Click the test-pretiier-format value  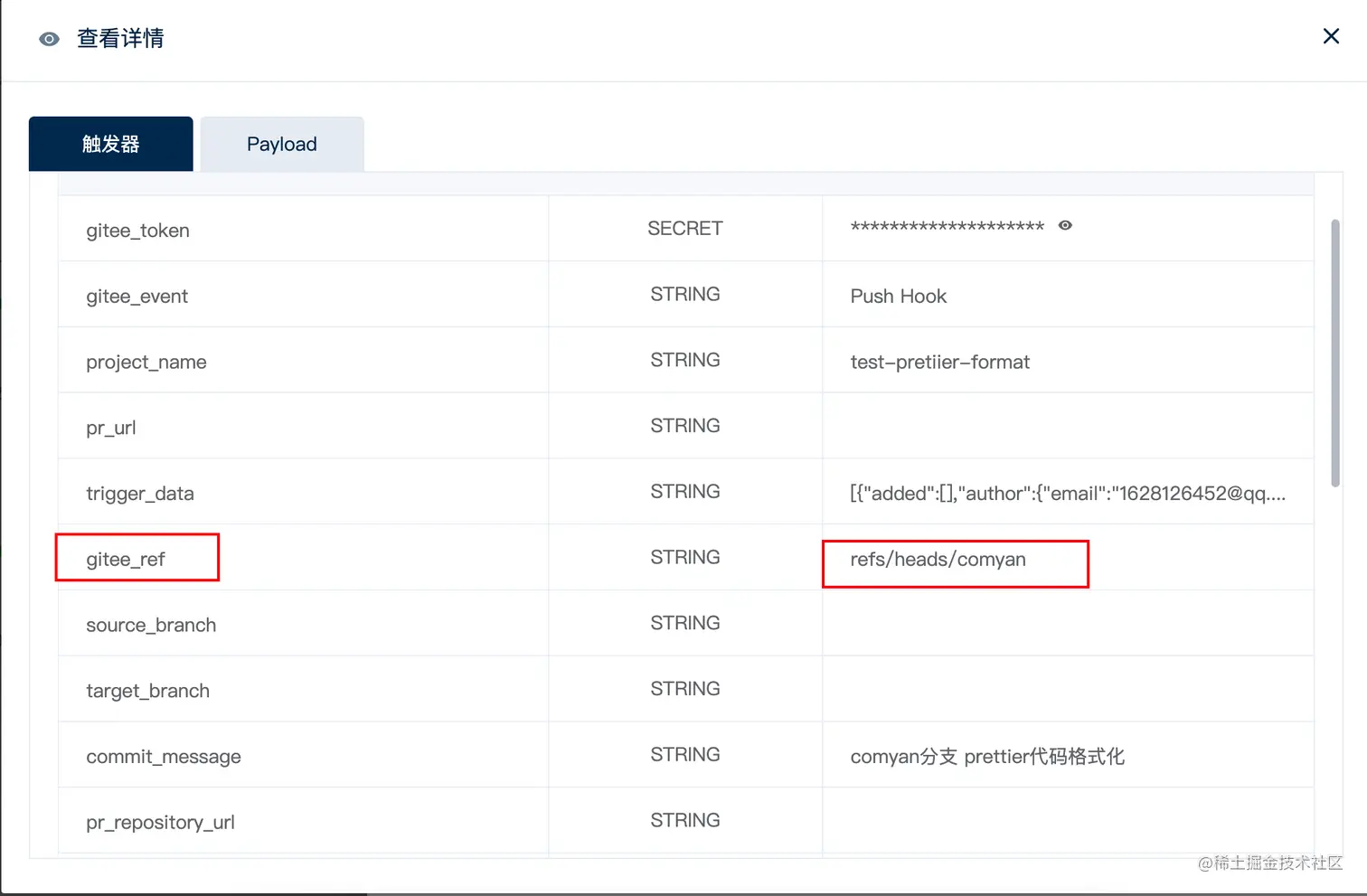[940, 362]
